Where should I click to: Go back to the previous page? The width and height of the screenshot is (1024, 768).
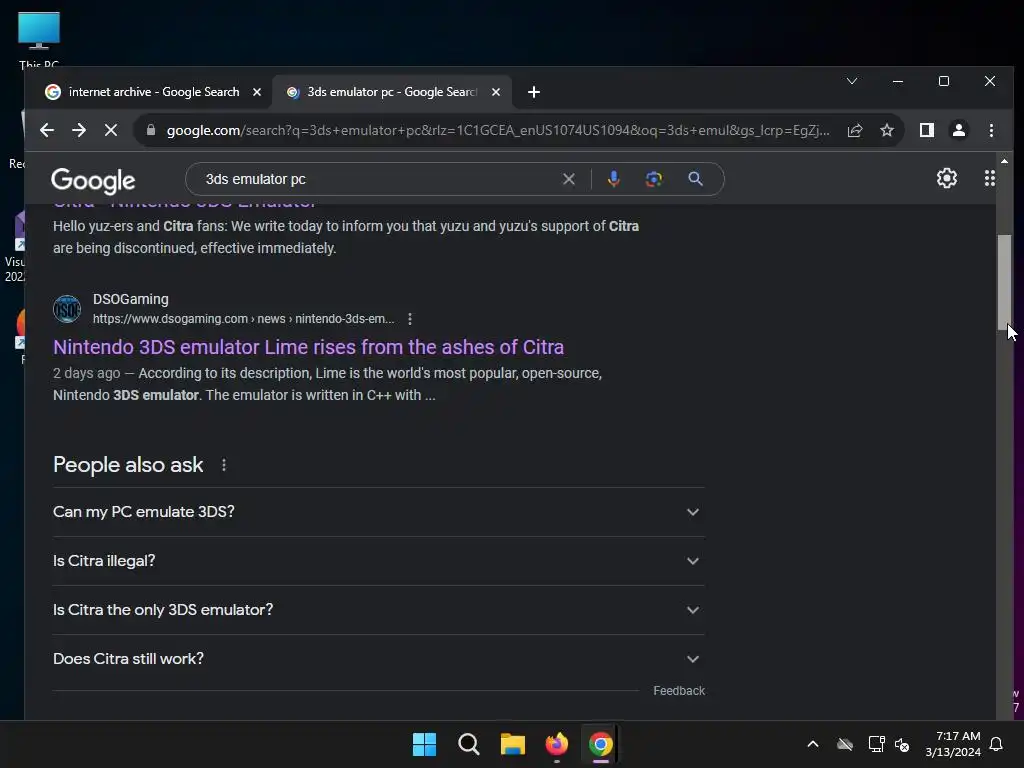[46, 130]
